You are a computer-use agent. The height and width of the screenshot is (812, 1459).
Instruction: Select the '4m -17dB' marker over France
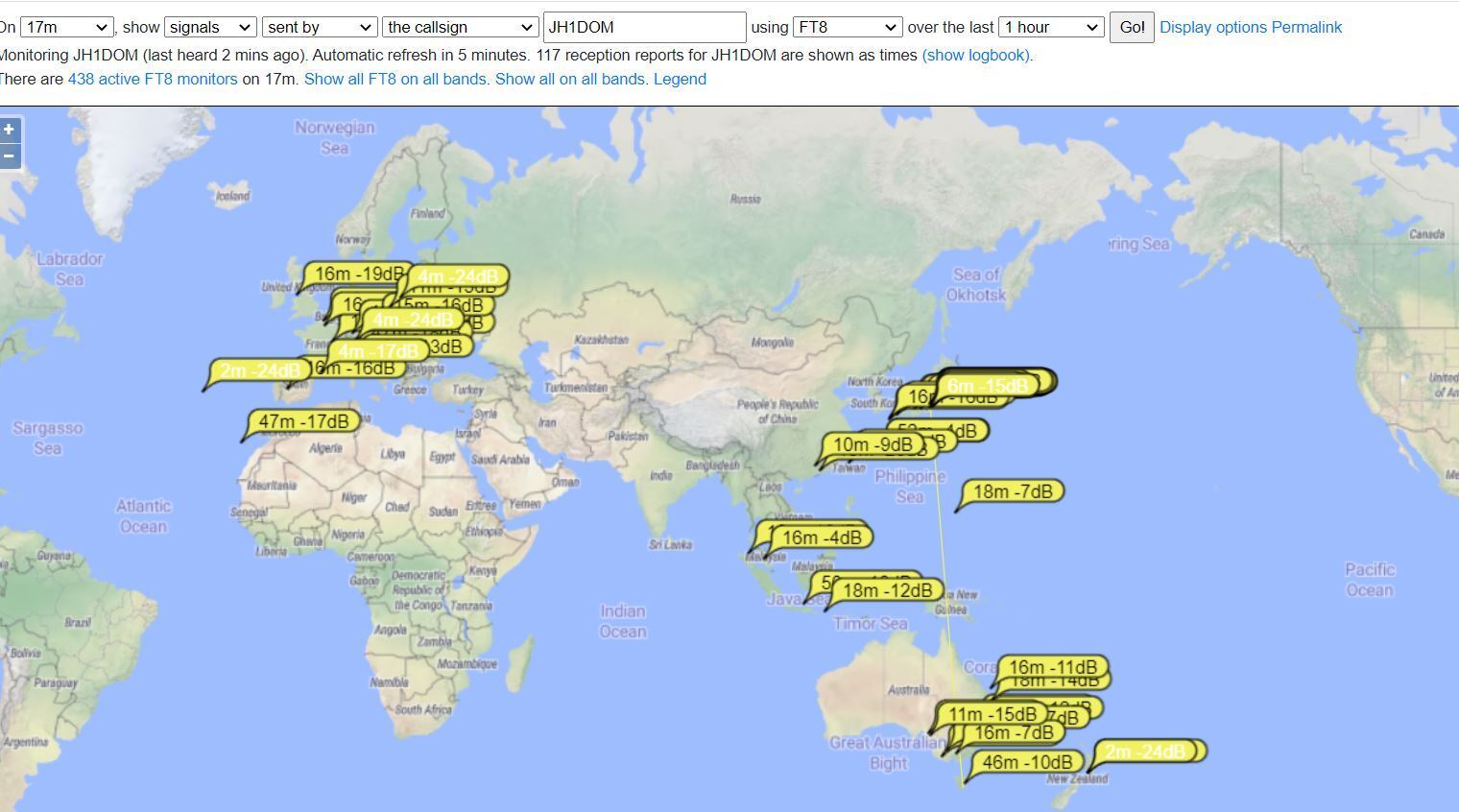[x=377, y=351]
